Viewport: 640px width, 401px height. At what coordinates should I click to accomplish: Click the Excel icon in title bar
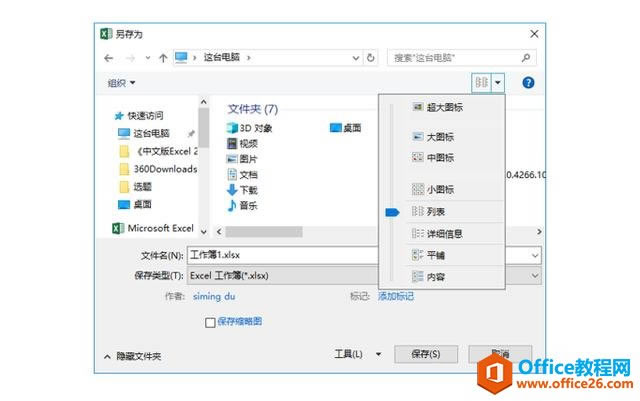click(106, 33)
